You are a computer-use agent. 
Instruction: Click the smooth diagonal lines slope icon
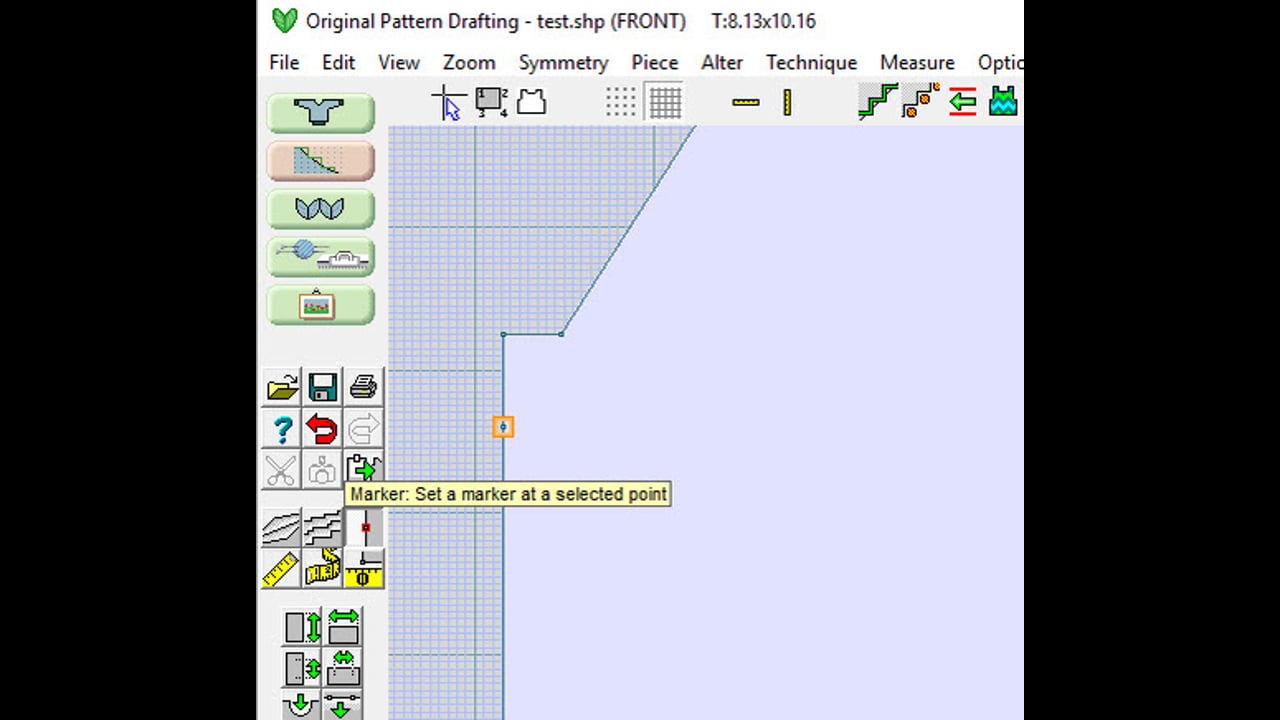(x=282, y=527)
